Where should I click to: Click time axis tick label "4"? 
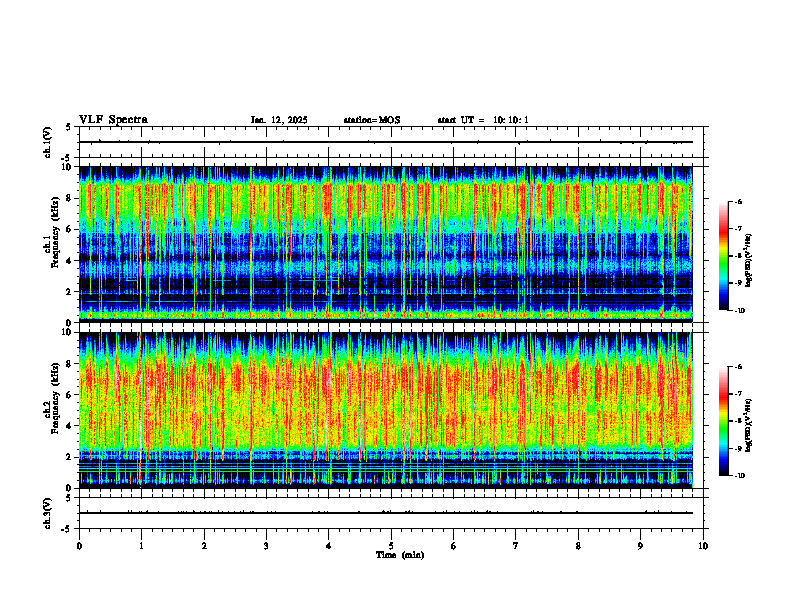pos(329,546)
